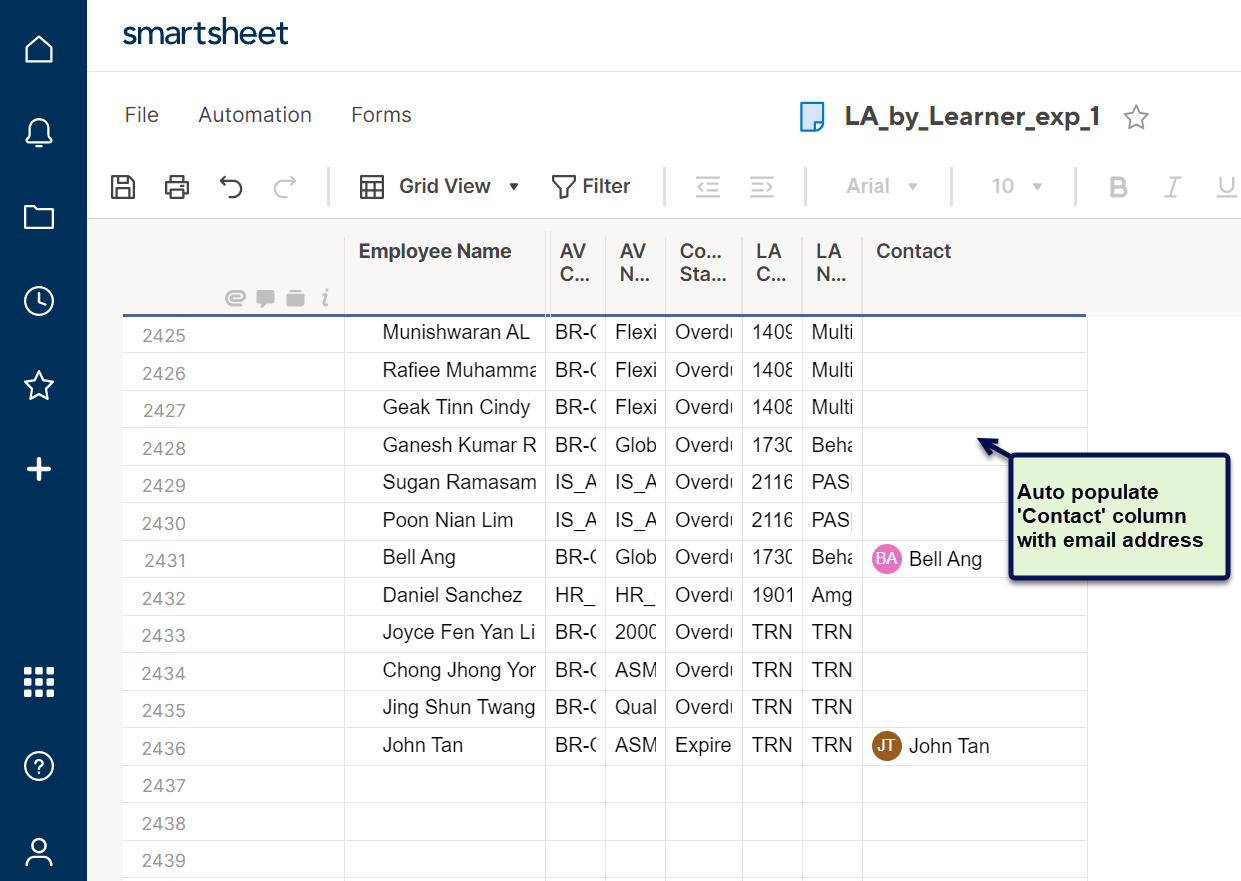Open Recents using the clock sidebar icon

[x=39, y=301]
